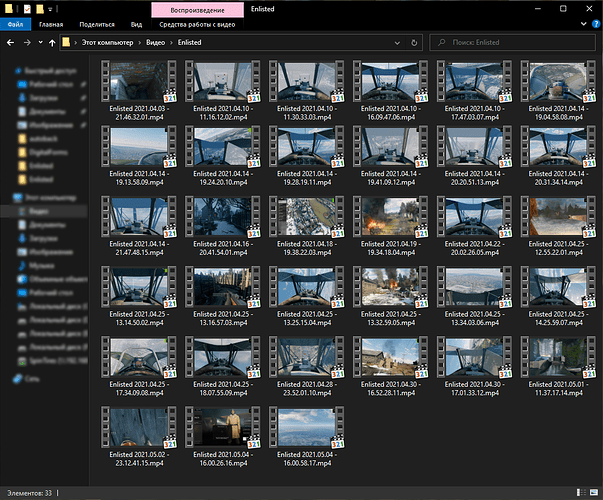This screenshot has height=500, width=603.
Task: Click file name Enlisted 2021.04.28 - 23.52.01.10.mp4
Action: 306,388
